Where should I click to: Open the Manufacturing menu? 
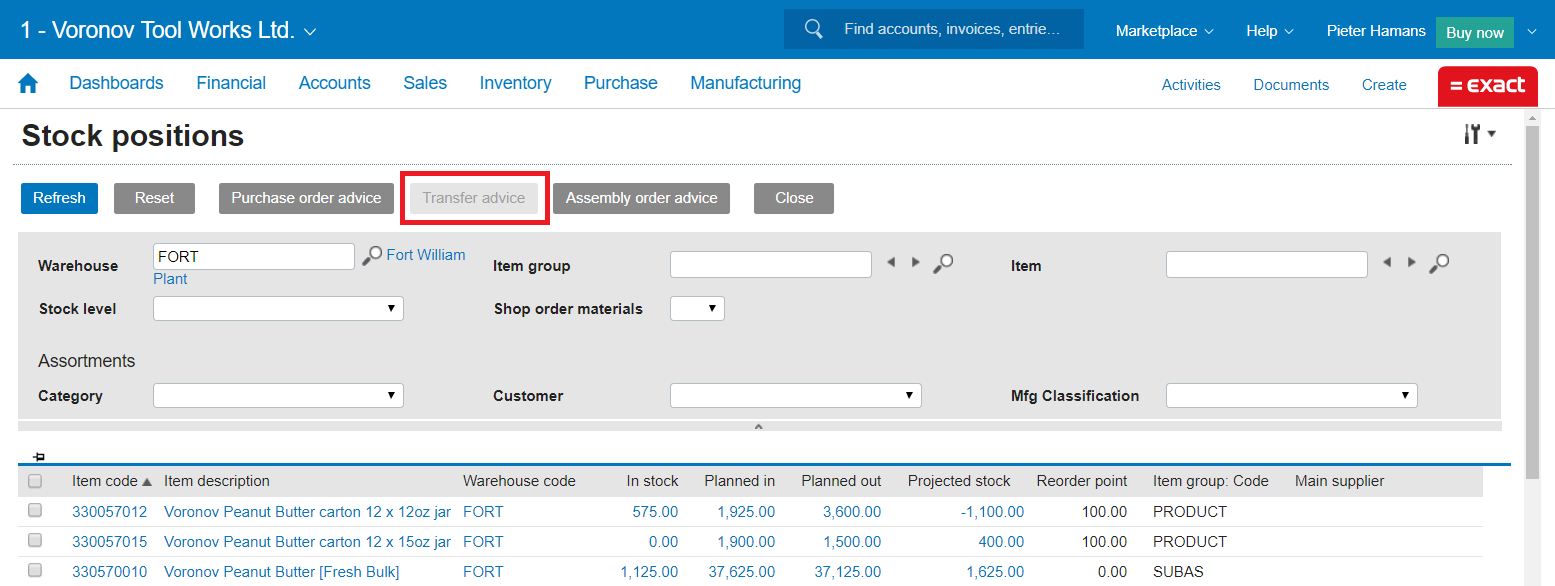point(745,84)
